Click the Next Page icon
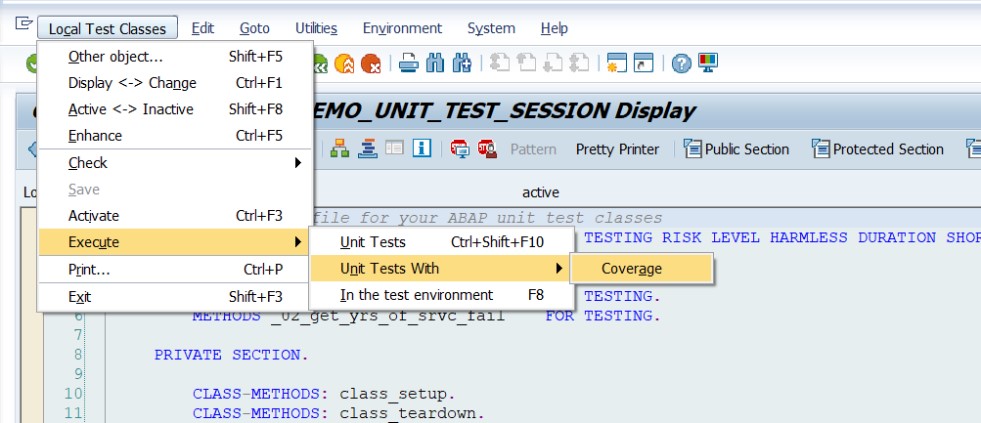The height and width of the screenshot is (423, 981). 552,63
